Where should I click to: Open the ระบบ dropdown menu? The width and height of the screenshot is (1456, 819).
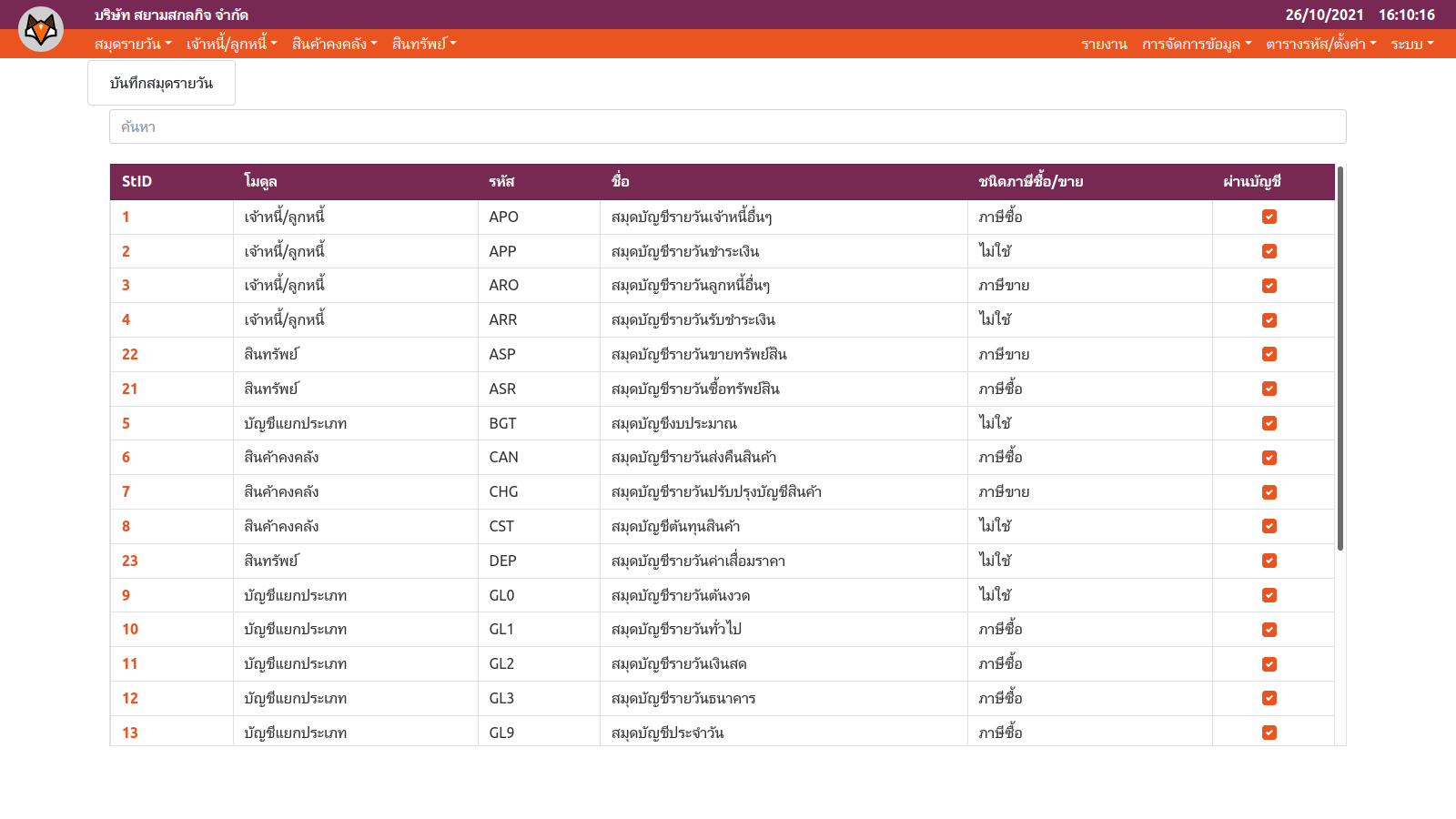click(1411, 44)
